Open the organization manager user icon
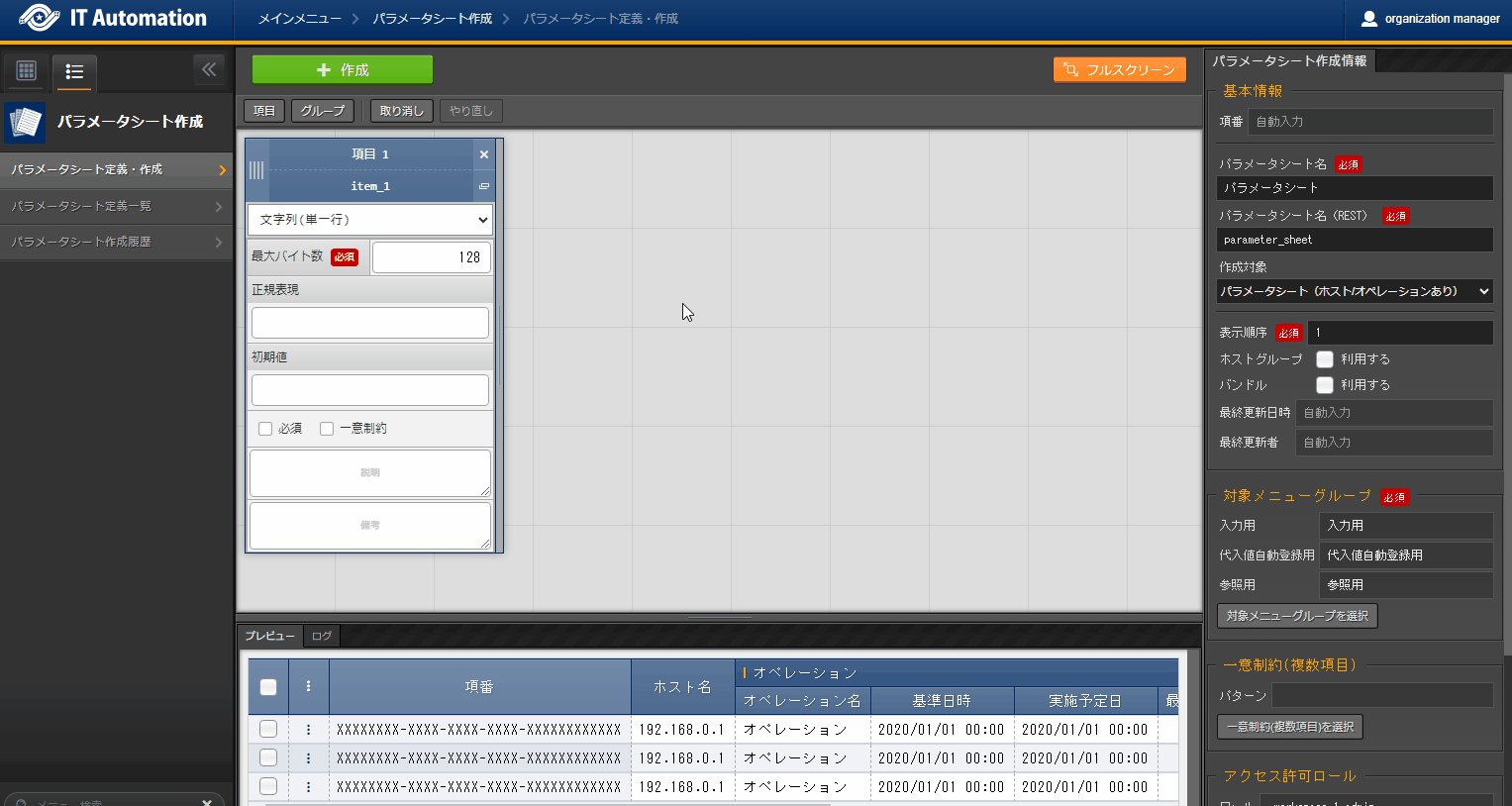The image size is (1512, 806). [1369, 19]
